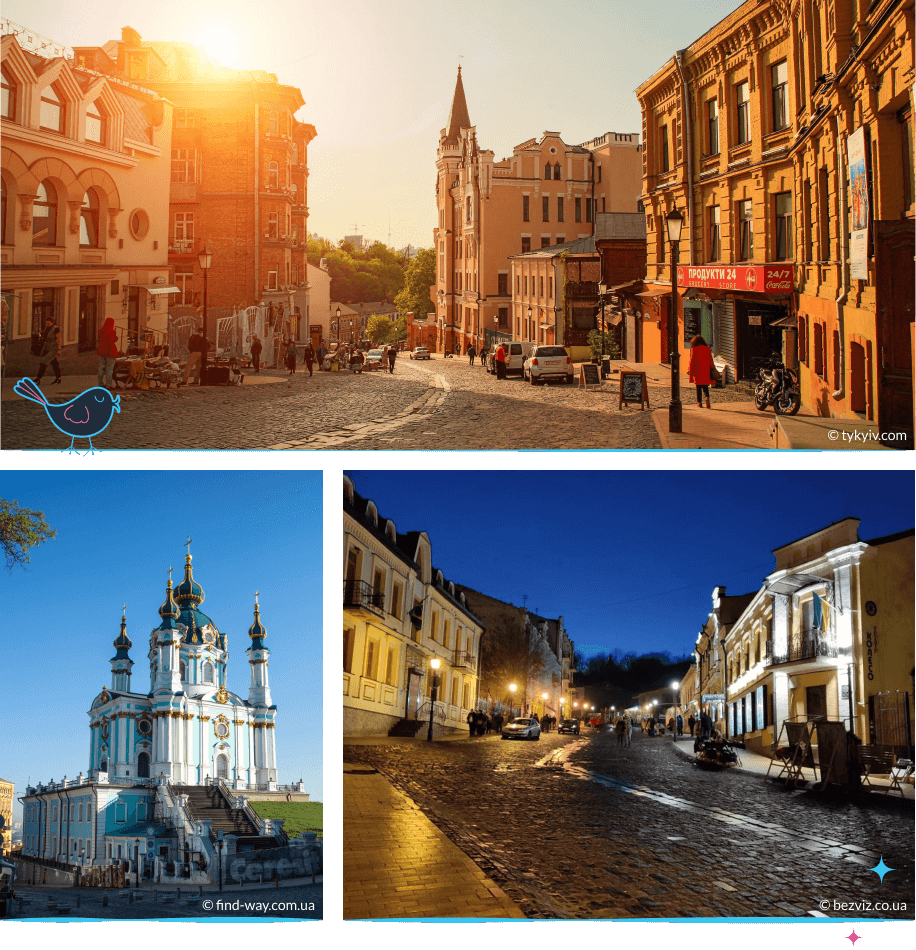
Task: Click the parked motorcycle near the store
Action: [777, 388]
